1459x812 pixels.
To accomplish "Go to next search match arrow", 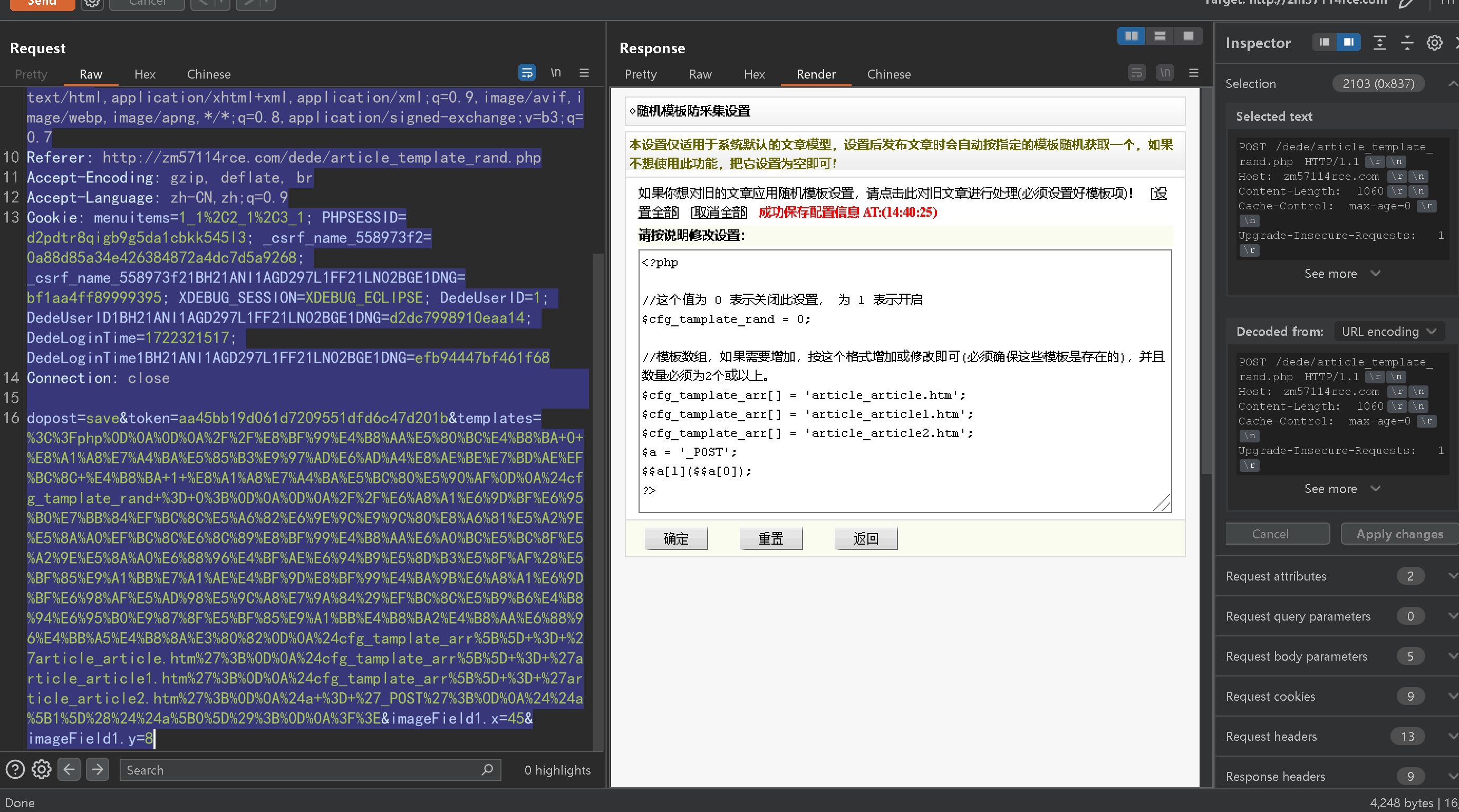I will coord(98,769).
